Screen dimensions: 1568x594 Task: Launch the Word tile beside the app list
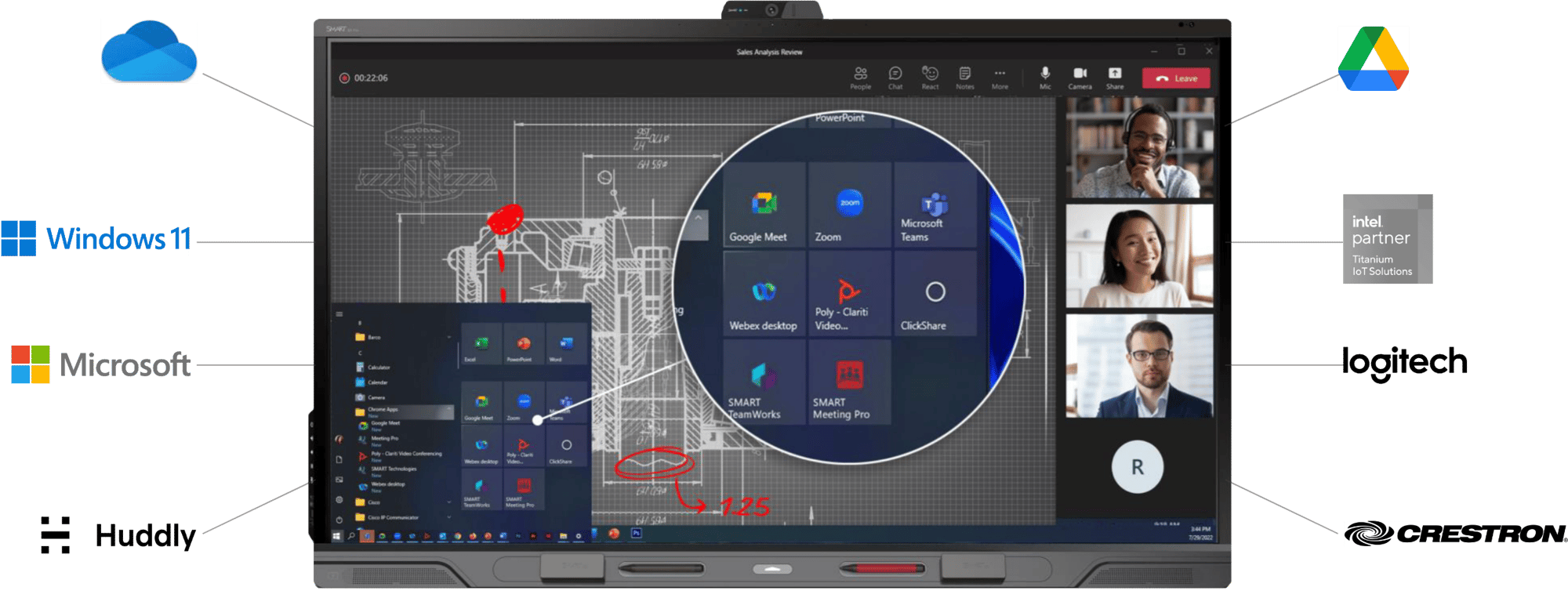coord(566,345)
